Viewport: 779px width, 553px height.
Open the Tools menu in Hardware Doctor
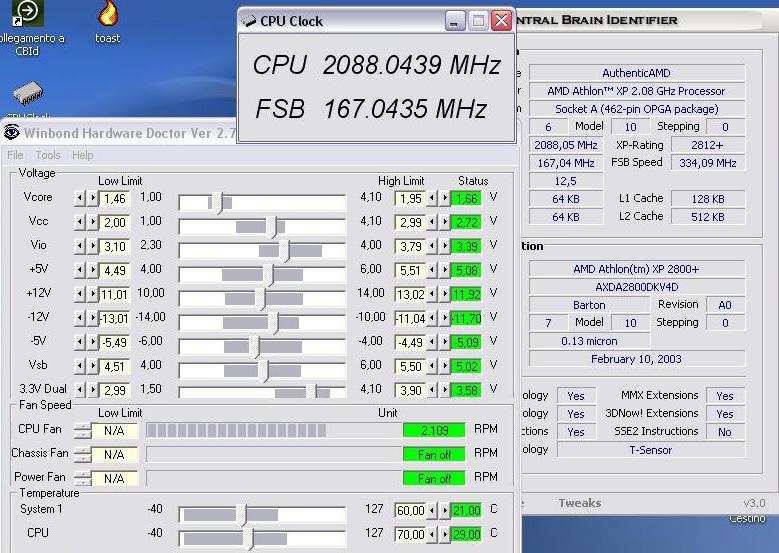pyautogui.click(x=48, y=155)
